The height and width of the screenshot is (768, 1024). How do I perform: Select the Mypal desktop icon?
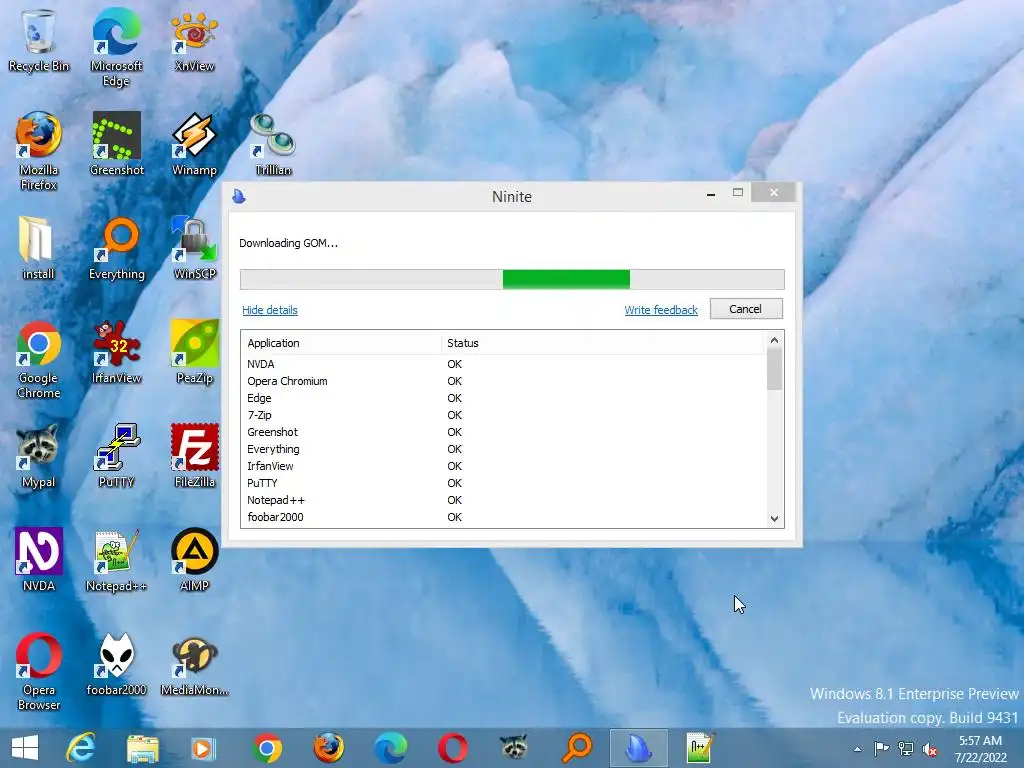pyautogui.click(x=38, y=456)
